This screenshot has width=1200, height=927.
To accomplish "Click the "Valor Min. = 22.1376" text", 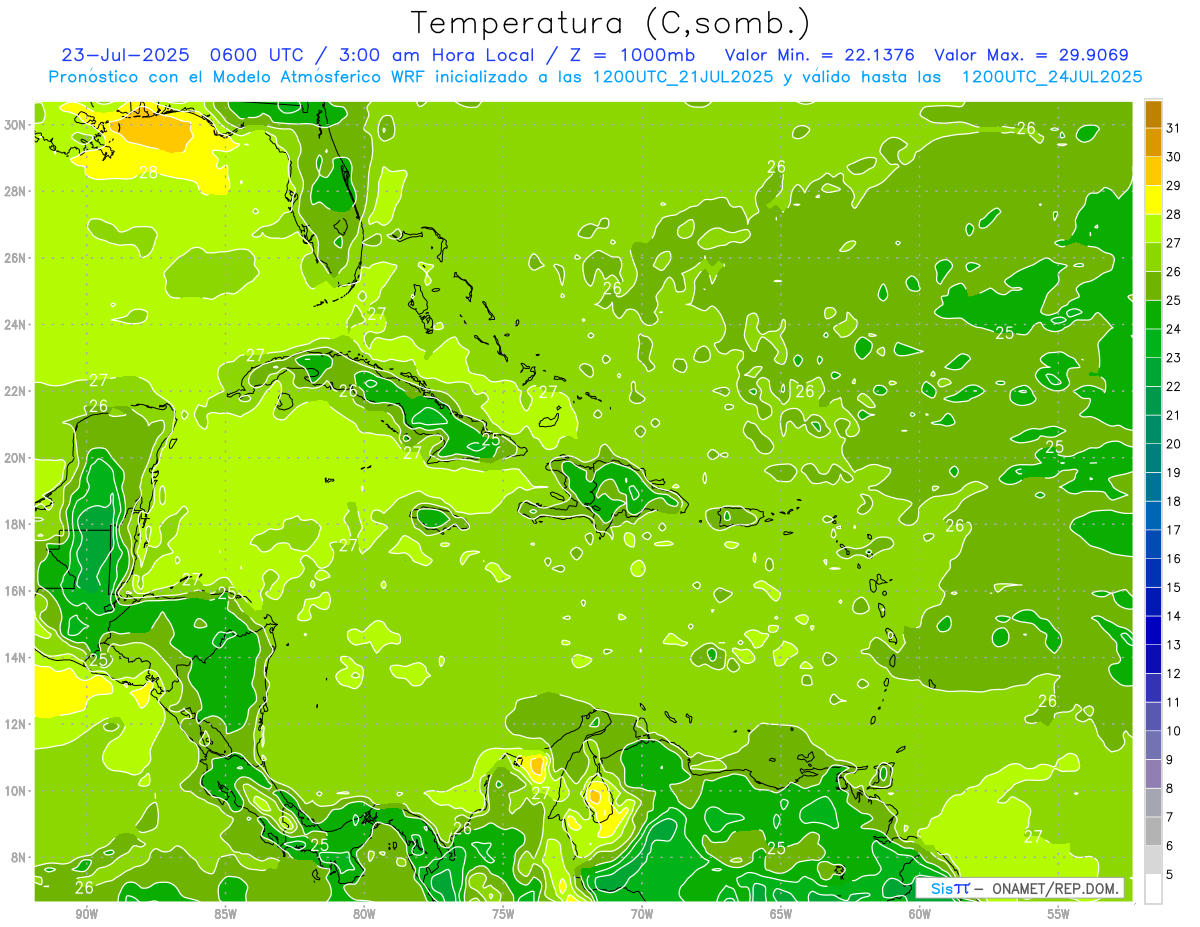I will (820, 55).
